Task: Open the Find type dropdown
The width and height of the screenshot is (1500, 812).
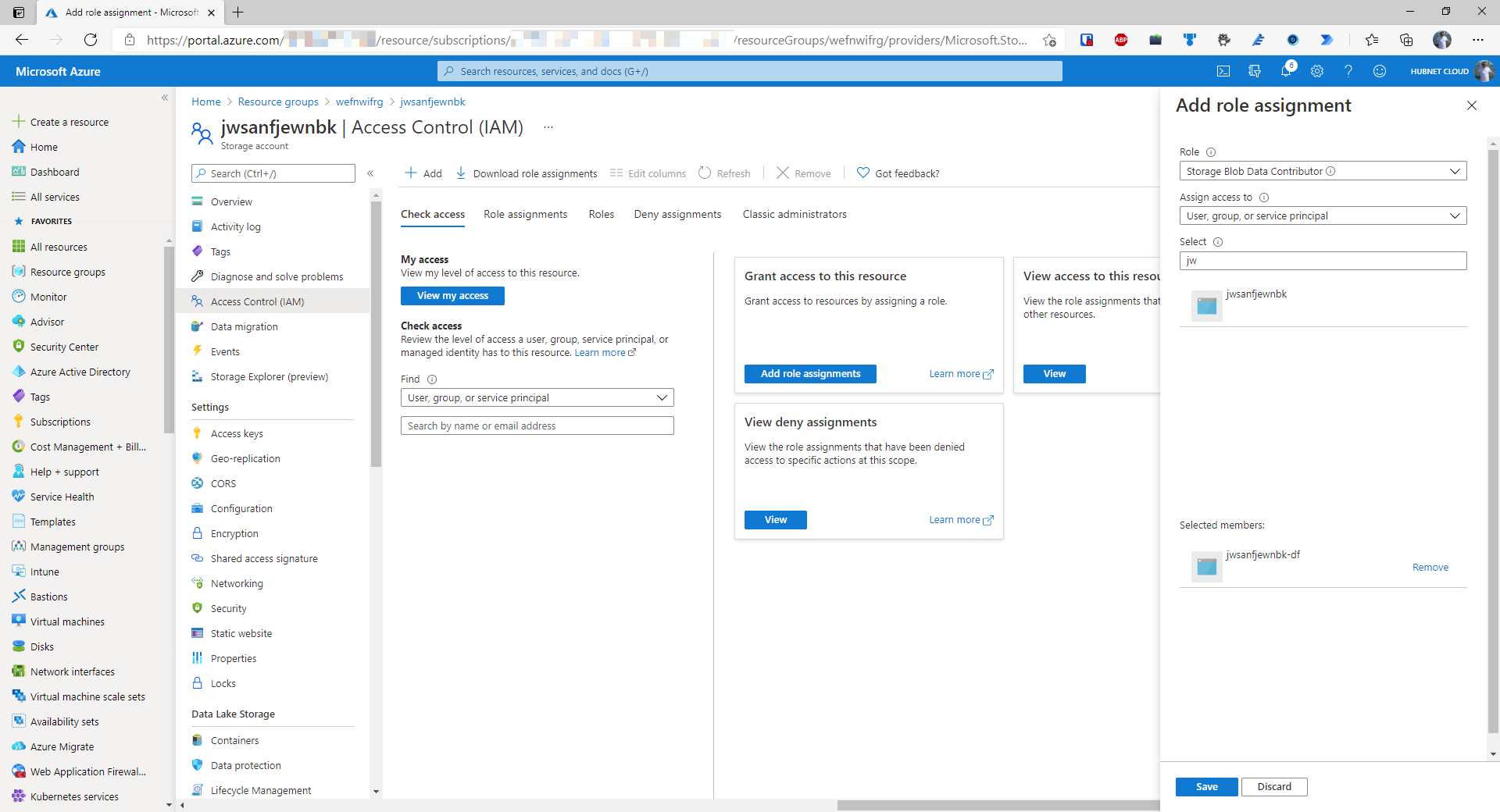Action: click(537, 397)
